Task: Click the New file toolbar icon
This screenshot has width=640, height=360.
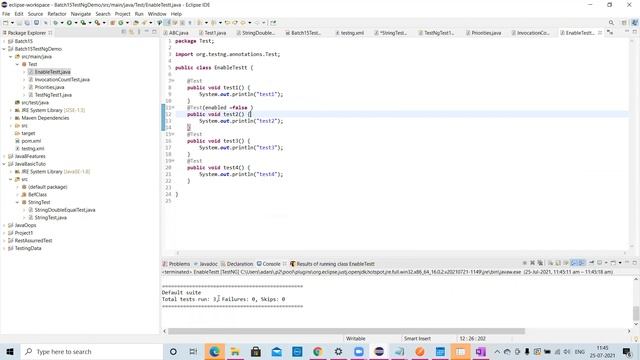Action: click(x=6, y=23)
